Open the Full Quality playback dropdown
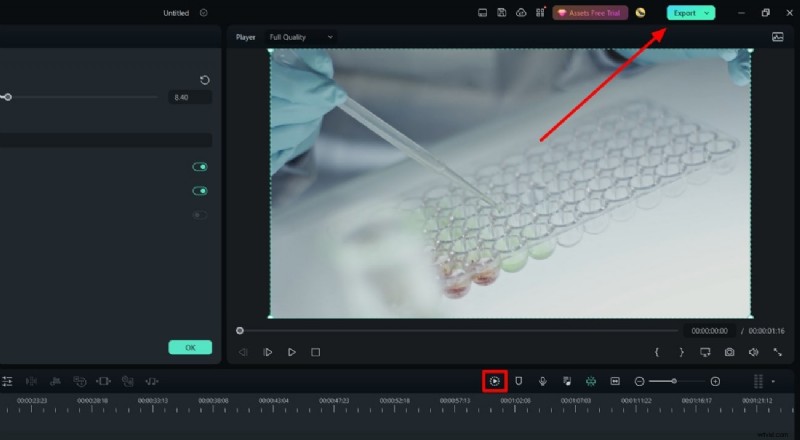 coord(301,37)
